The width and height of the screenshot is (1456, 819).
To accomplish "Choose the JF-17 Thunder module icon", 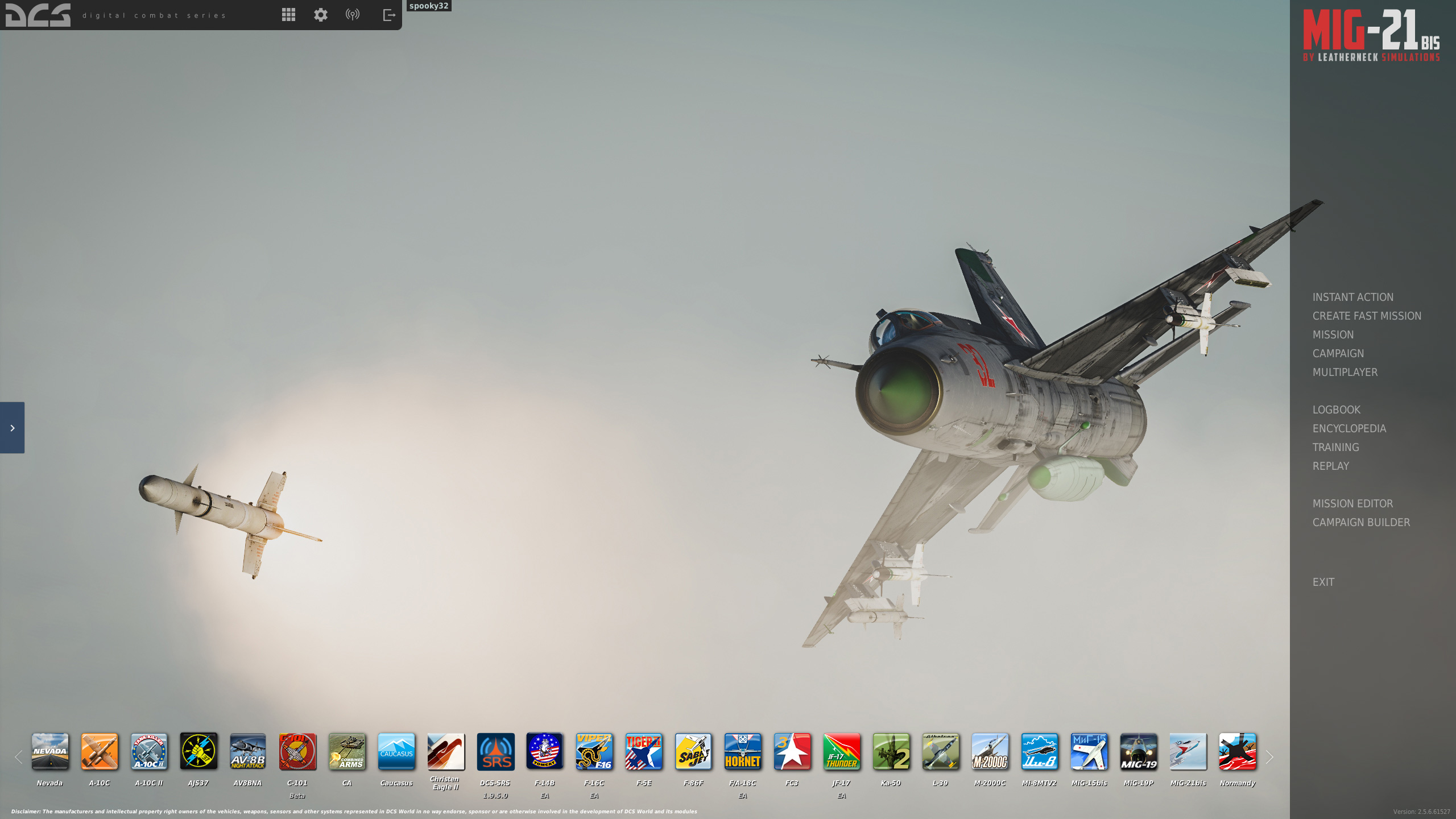I will [841, 751].
